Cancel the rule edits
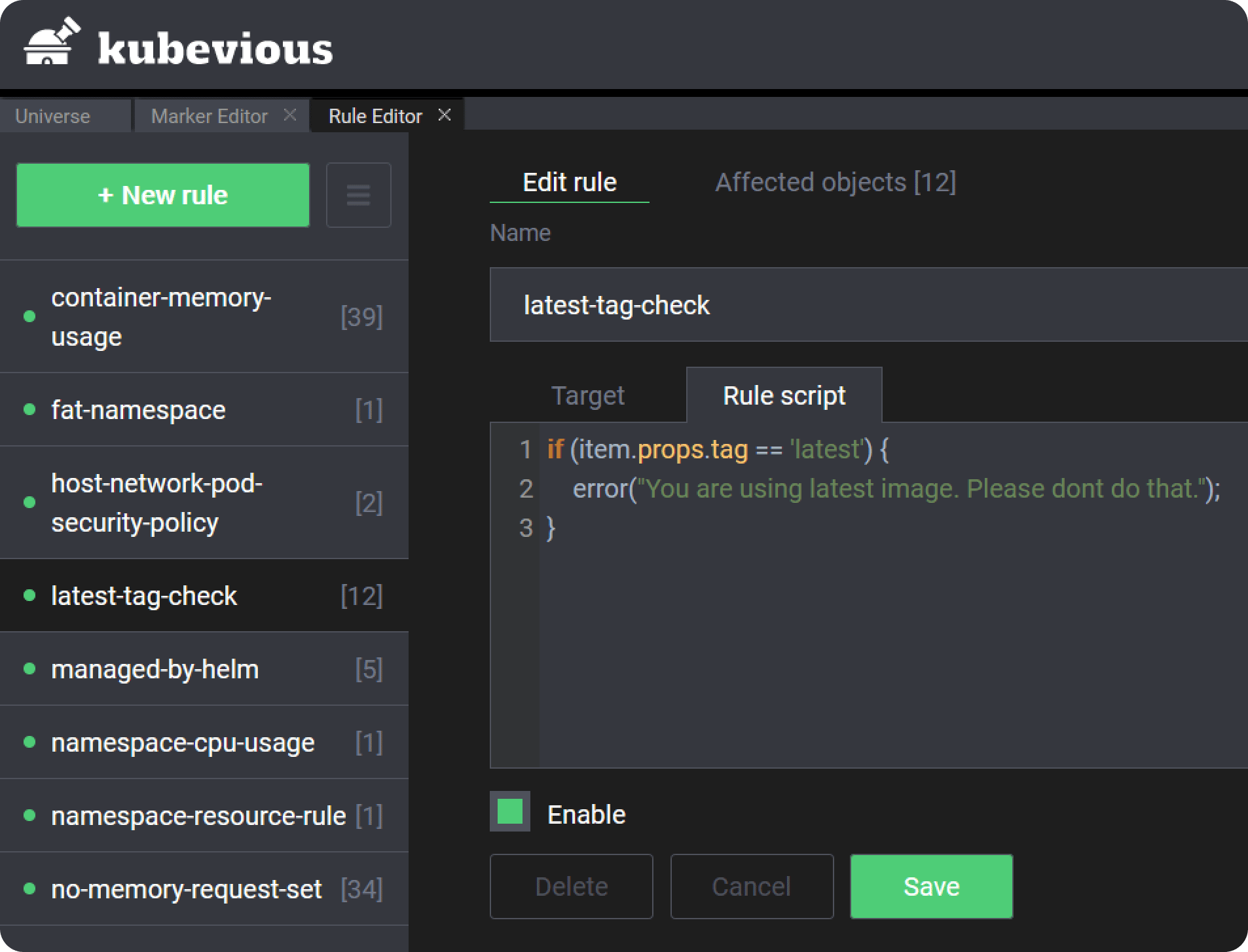 (x=752, y=887)
